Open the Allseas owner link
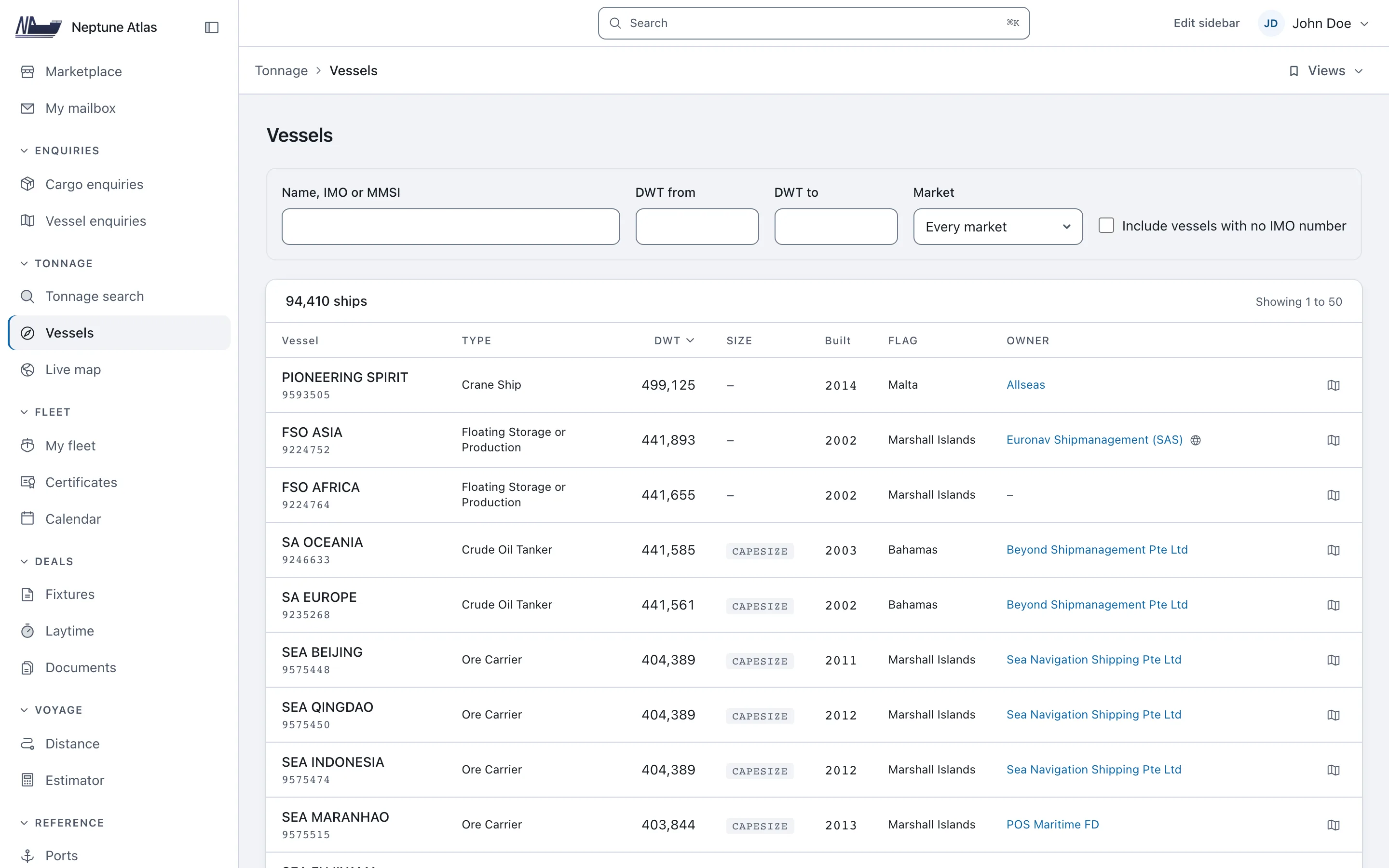 coord(1025,385)
